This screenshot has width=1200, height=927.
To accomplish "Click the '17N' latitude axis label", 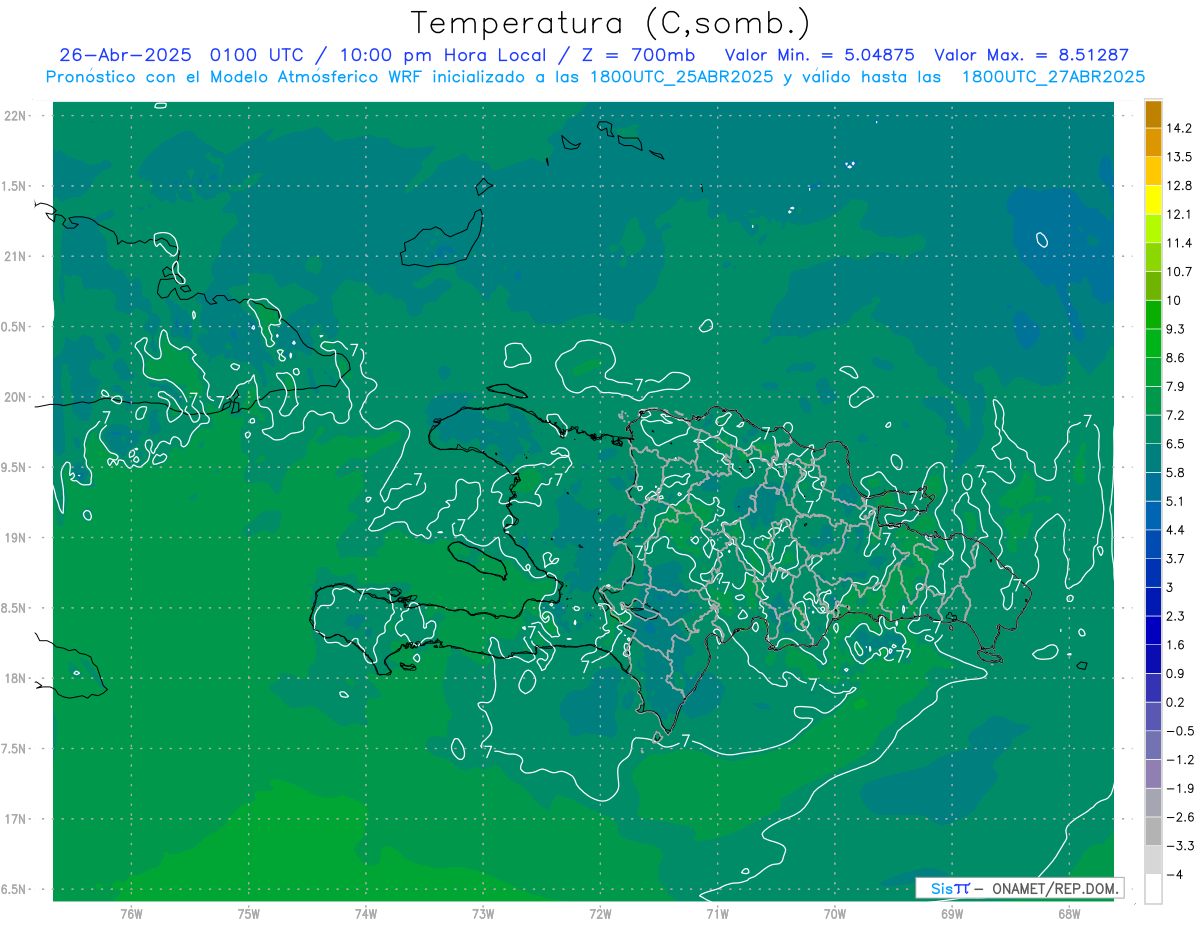I will 16,819.
